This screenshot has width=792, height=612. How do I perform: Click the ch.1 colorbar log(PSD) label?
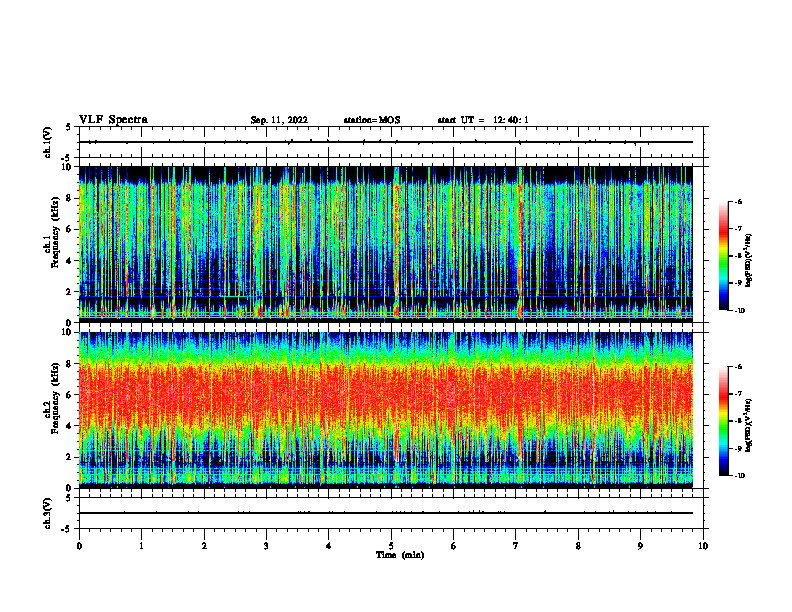(x=749, y=260)
